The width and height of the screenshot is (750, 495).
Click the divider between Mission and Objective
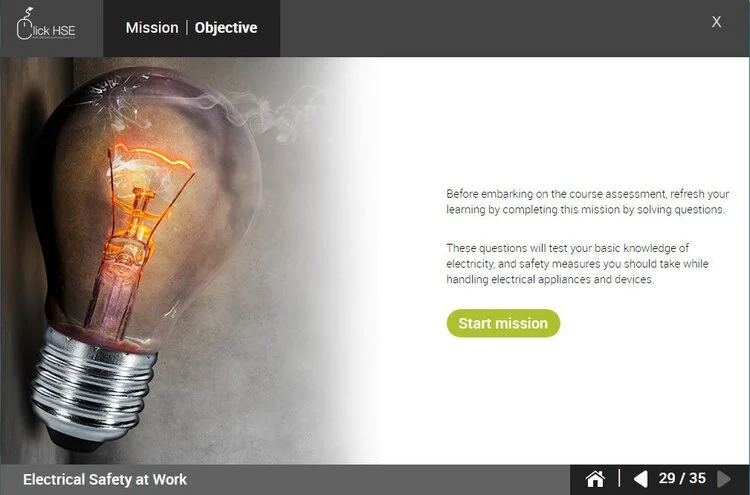point(187,28)
